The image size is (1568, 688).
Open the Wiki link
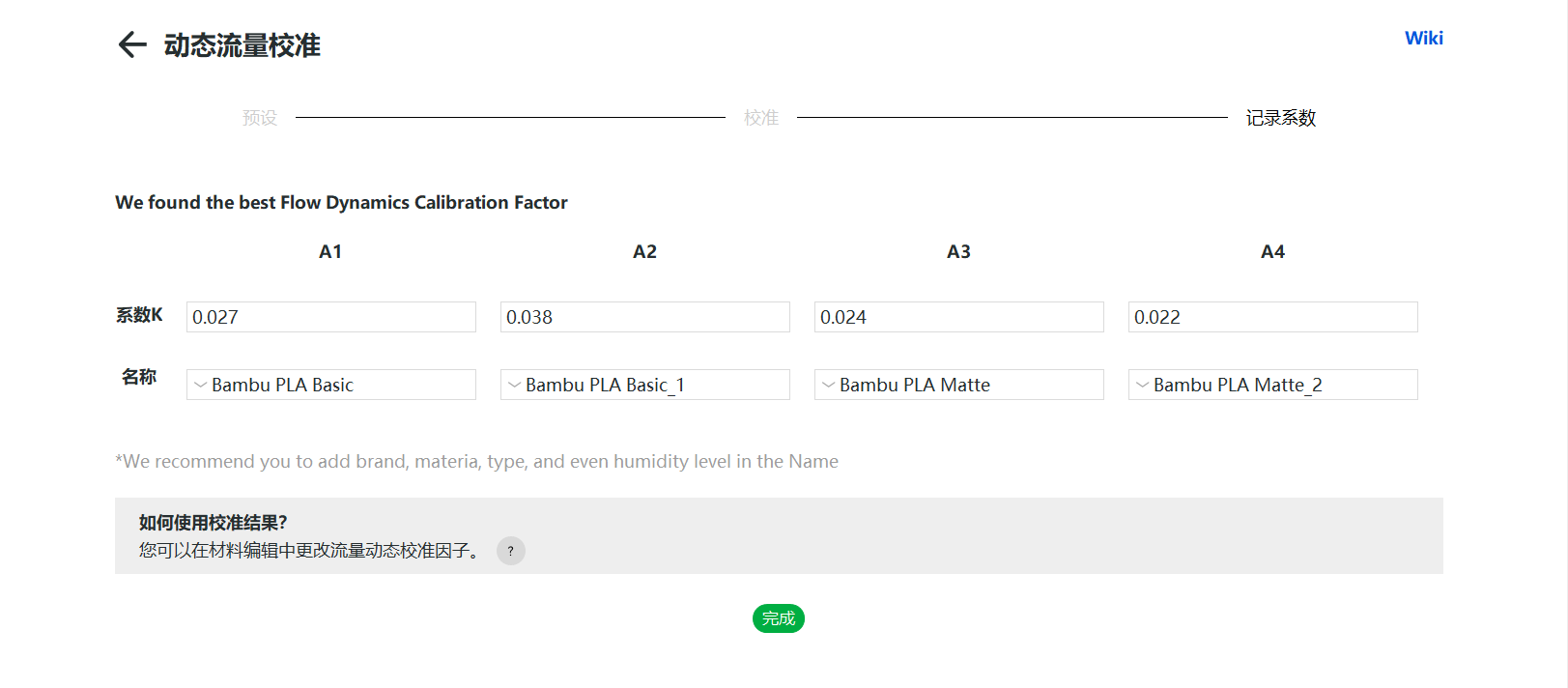(x=1423, y=38)
